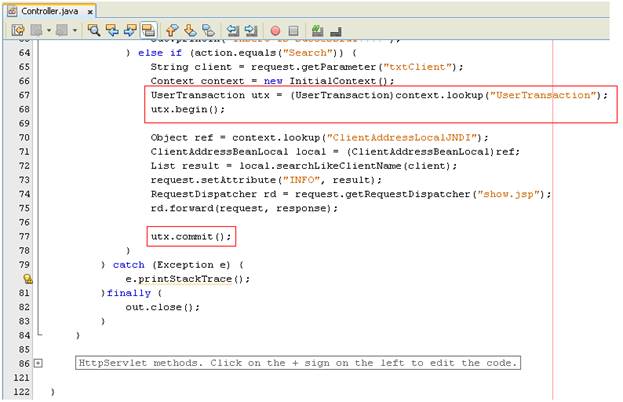Place cursor on 'utx.begin();' statement
The height and width of the screenshot is (402, 623).
tap(188, 109)
